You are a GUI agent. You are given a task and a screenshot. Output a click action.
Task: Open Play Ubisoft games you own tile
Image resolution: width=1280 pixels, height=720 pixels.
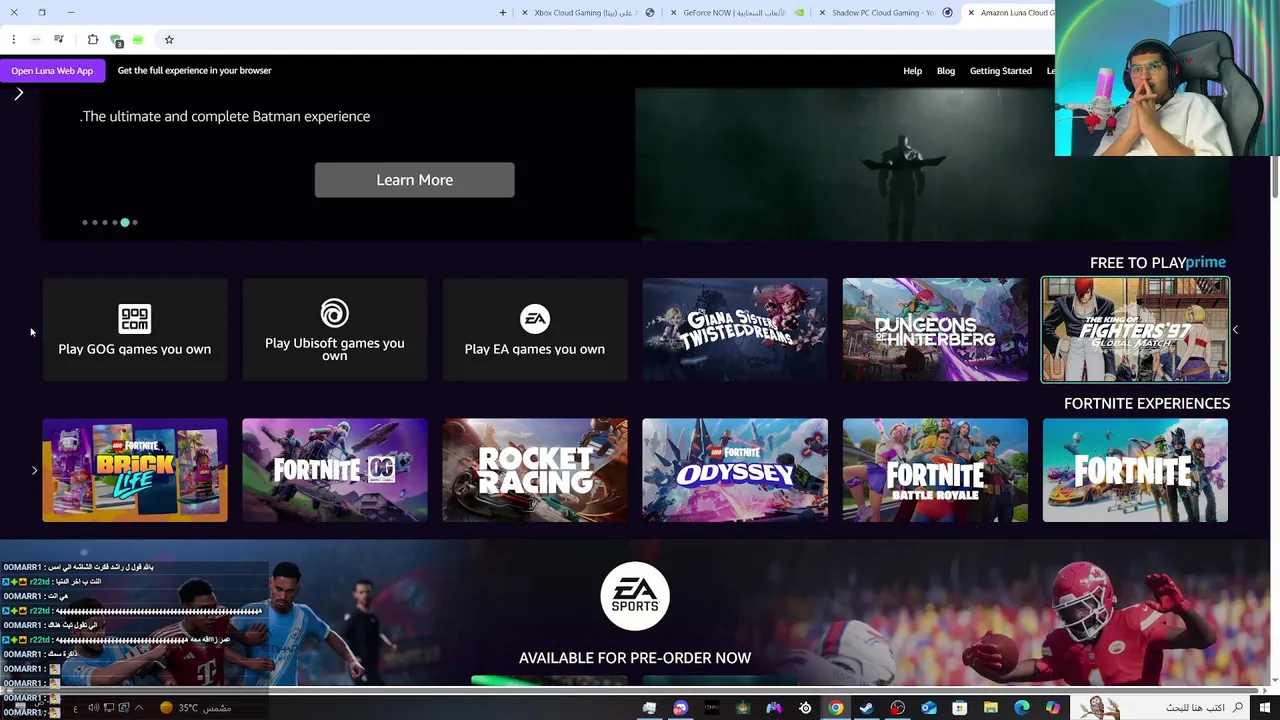(x=335, y=330)
